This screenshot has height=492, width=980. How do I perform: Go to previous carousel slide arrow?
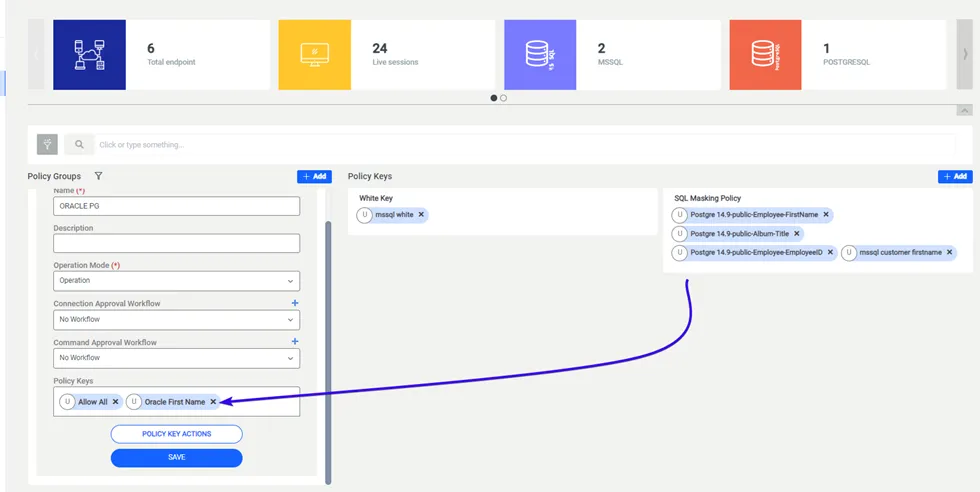click(x=36, y=54)
